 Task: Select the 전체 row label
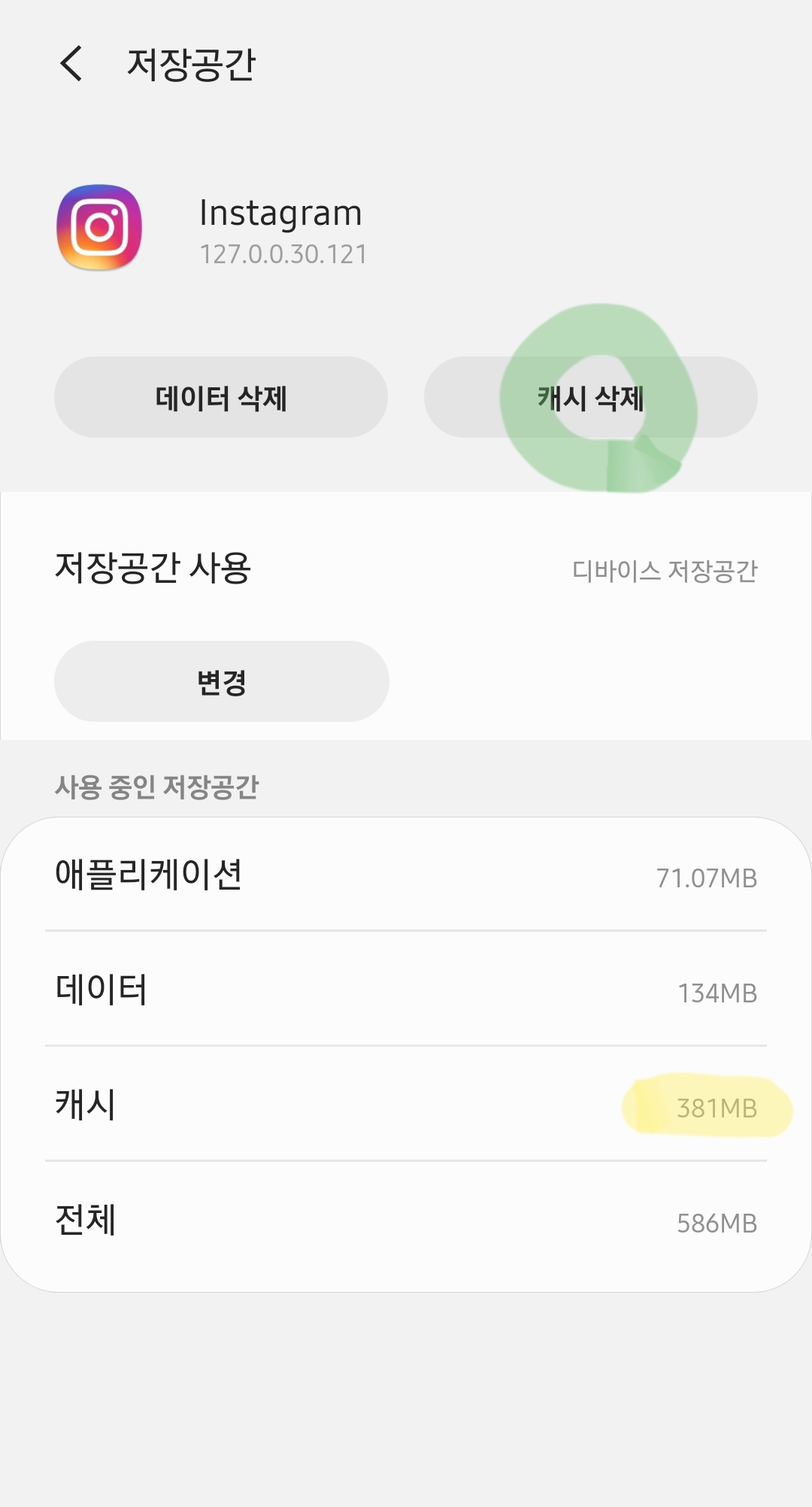(85, 1220)
